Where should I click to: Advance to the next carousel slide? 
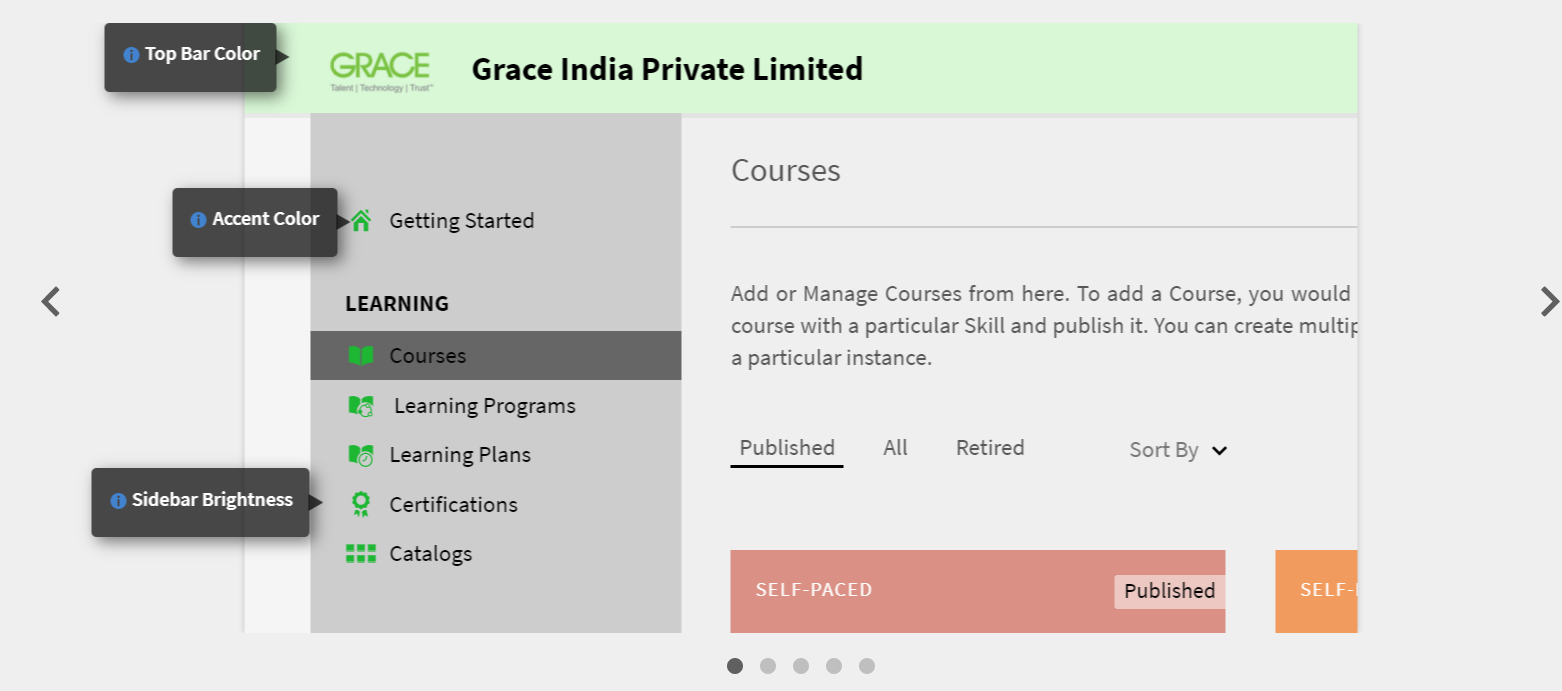click(1549, 301)
